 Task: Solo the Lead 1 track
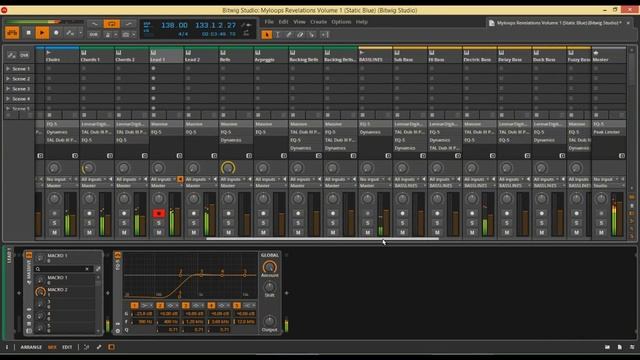pyautogui.click(x=159, y=223)
